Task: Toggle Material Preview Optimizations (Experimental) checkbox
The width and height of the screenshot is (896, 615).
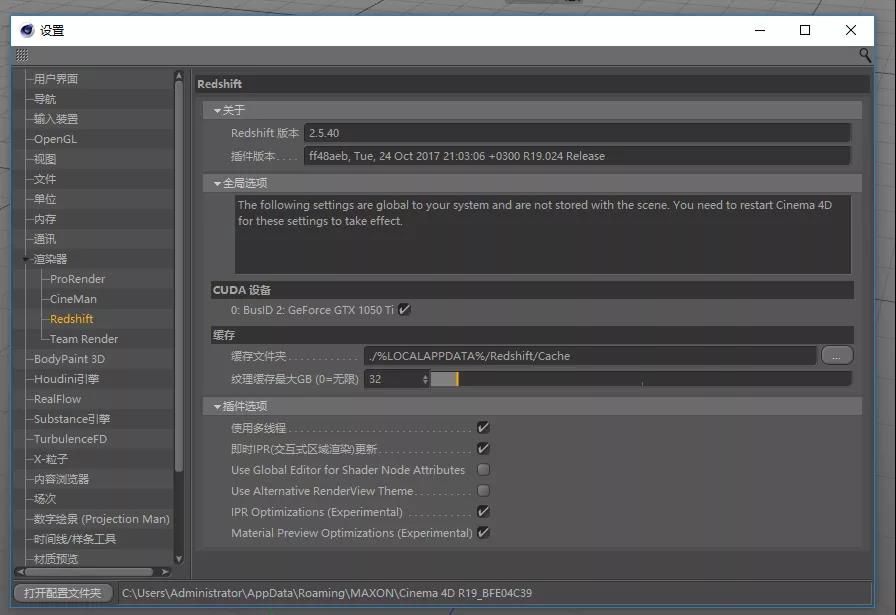Action: [x=483, y=533]
